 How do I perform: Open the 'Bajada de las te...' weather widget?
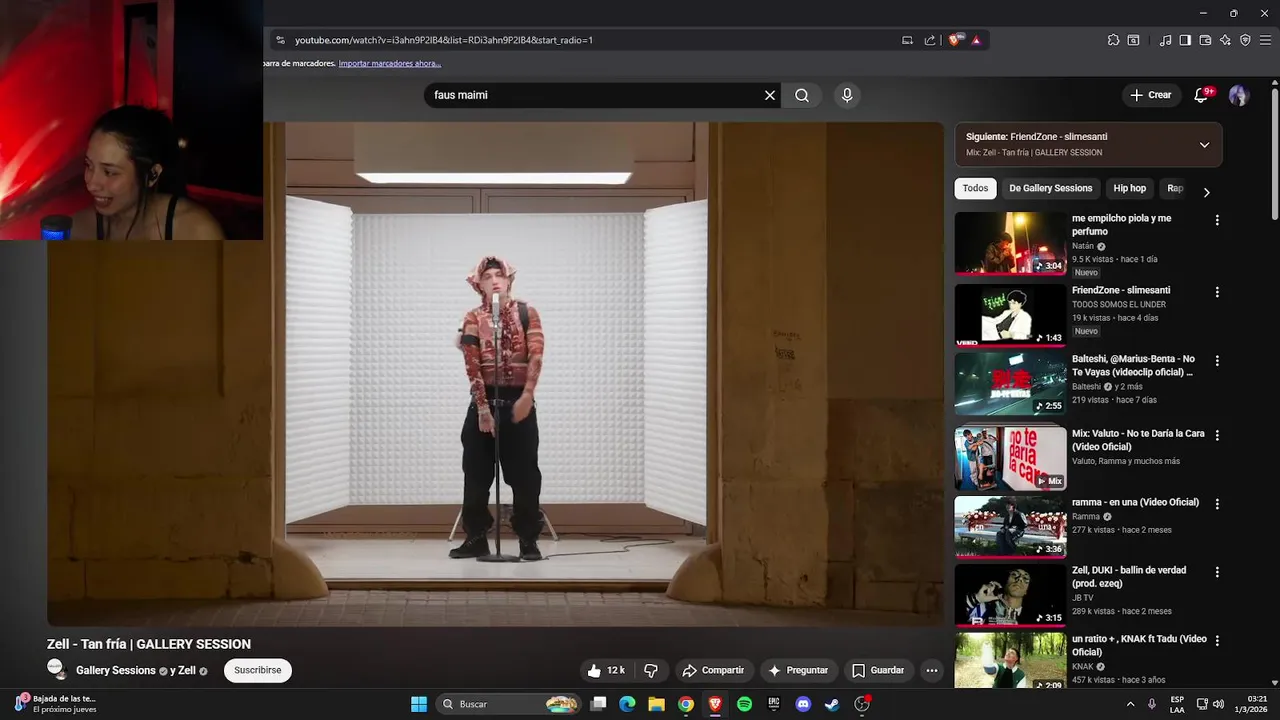click(56, 704)
